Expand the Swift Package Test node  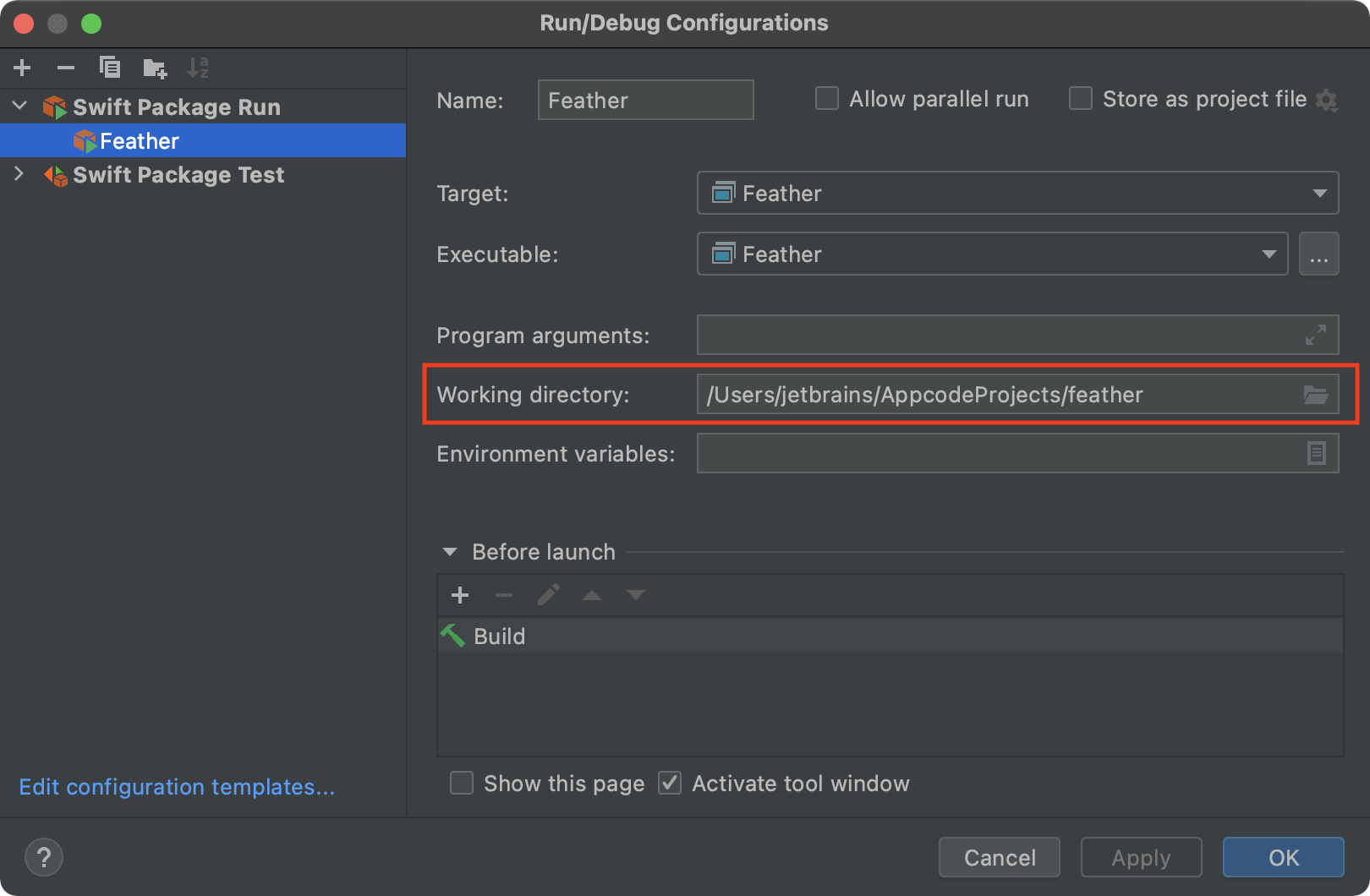(19, 174)
